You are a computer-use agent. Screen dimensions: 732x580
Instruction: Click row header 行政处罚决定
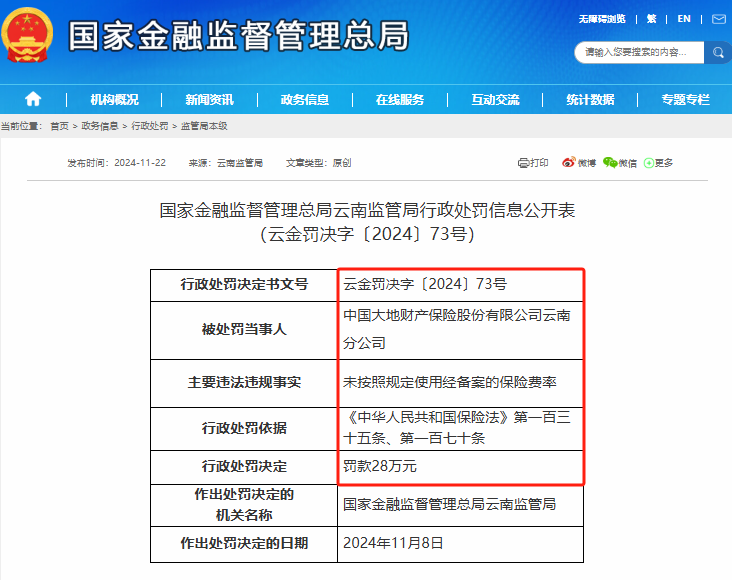pos(244,466)
